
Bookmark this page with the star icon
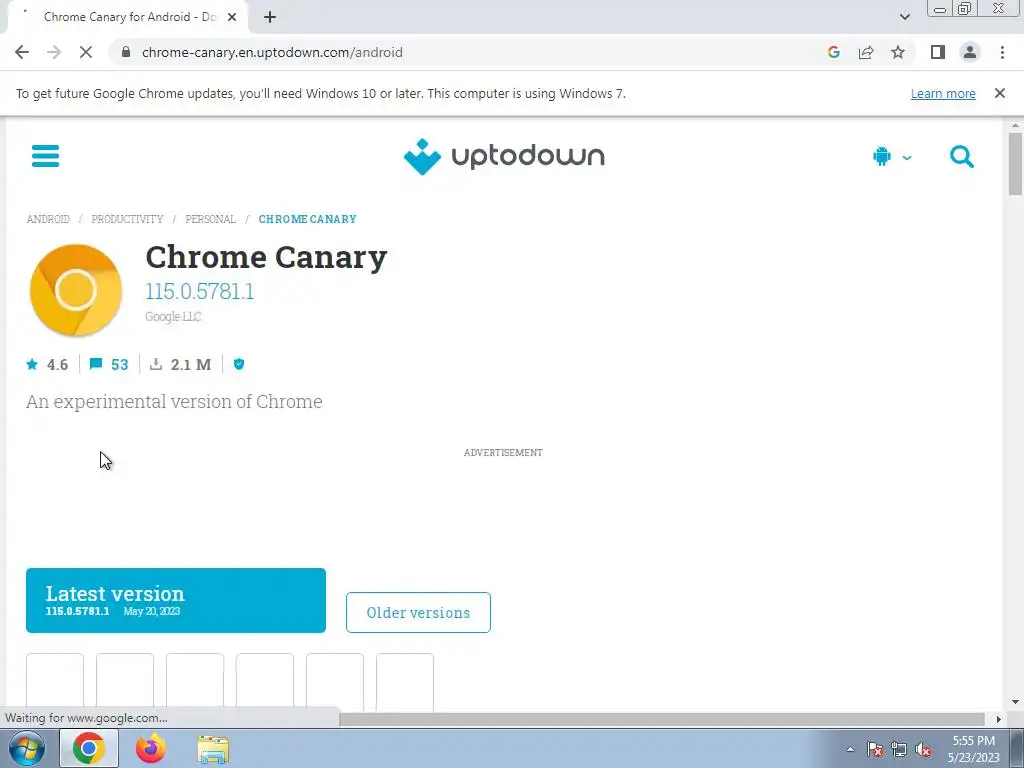pyautogui.click(x=898, y=52)
